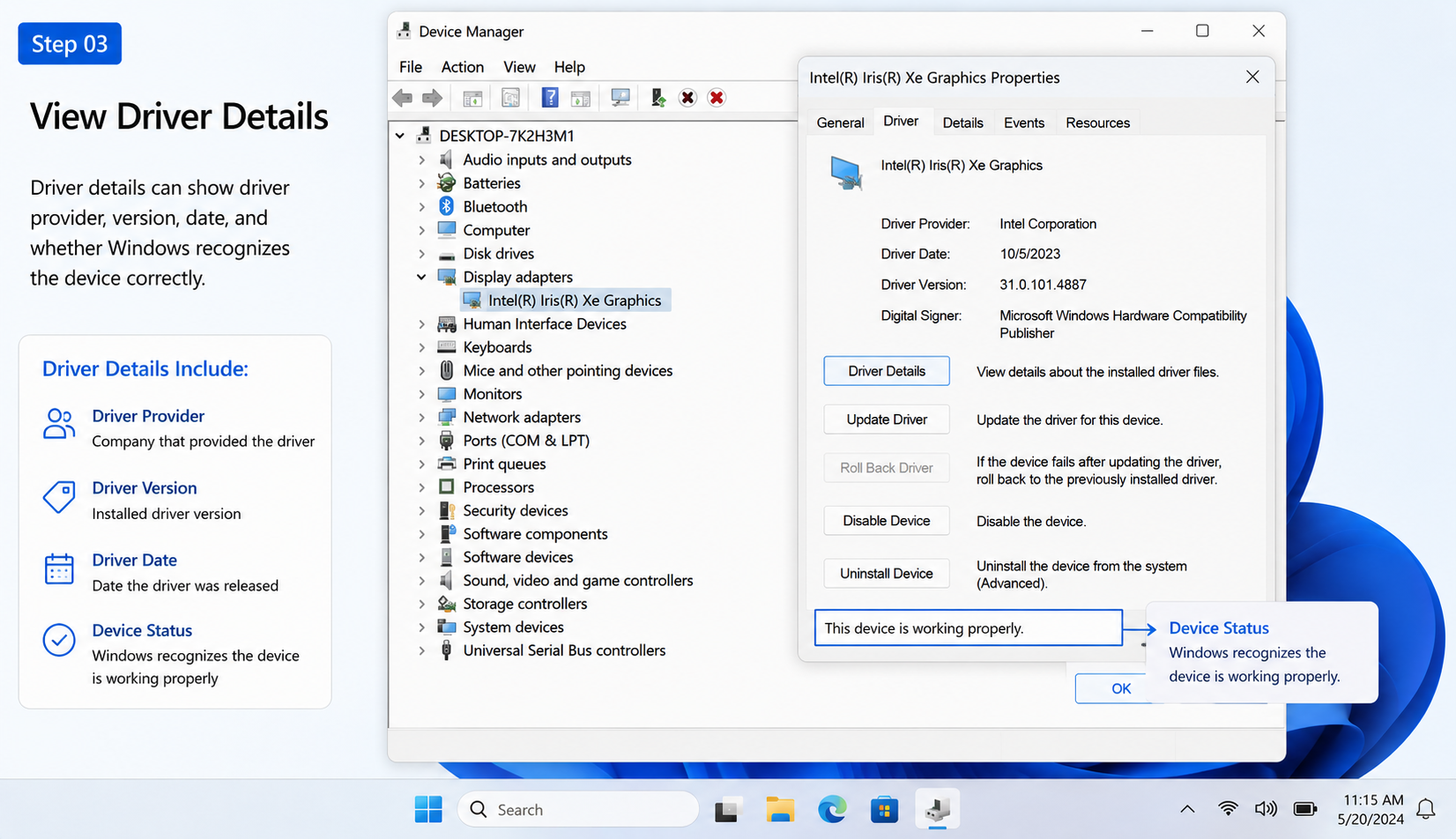The width and height of the screenshot is (1456, 839).
Task: Toggle the console tree icon beside the Forward arrow
Action: [x=472, y=98]
